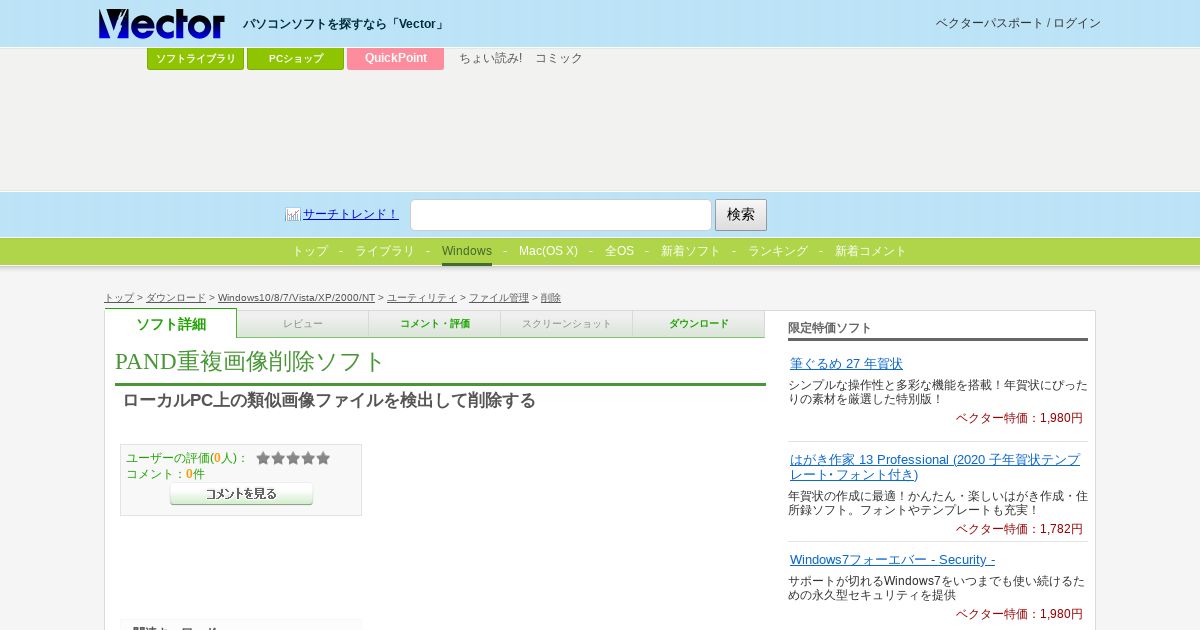This screenshot has height=630, width=1200.
Task: Select レビュー tab
Action: (x=303, y=324)
